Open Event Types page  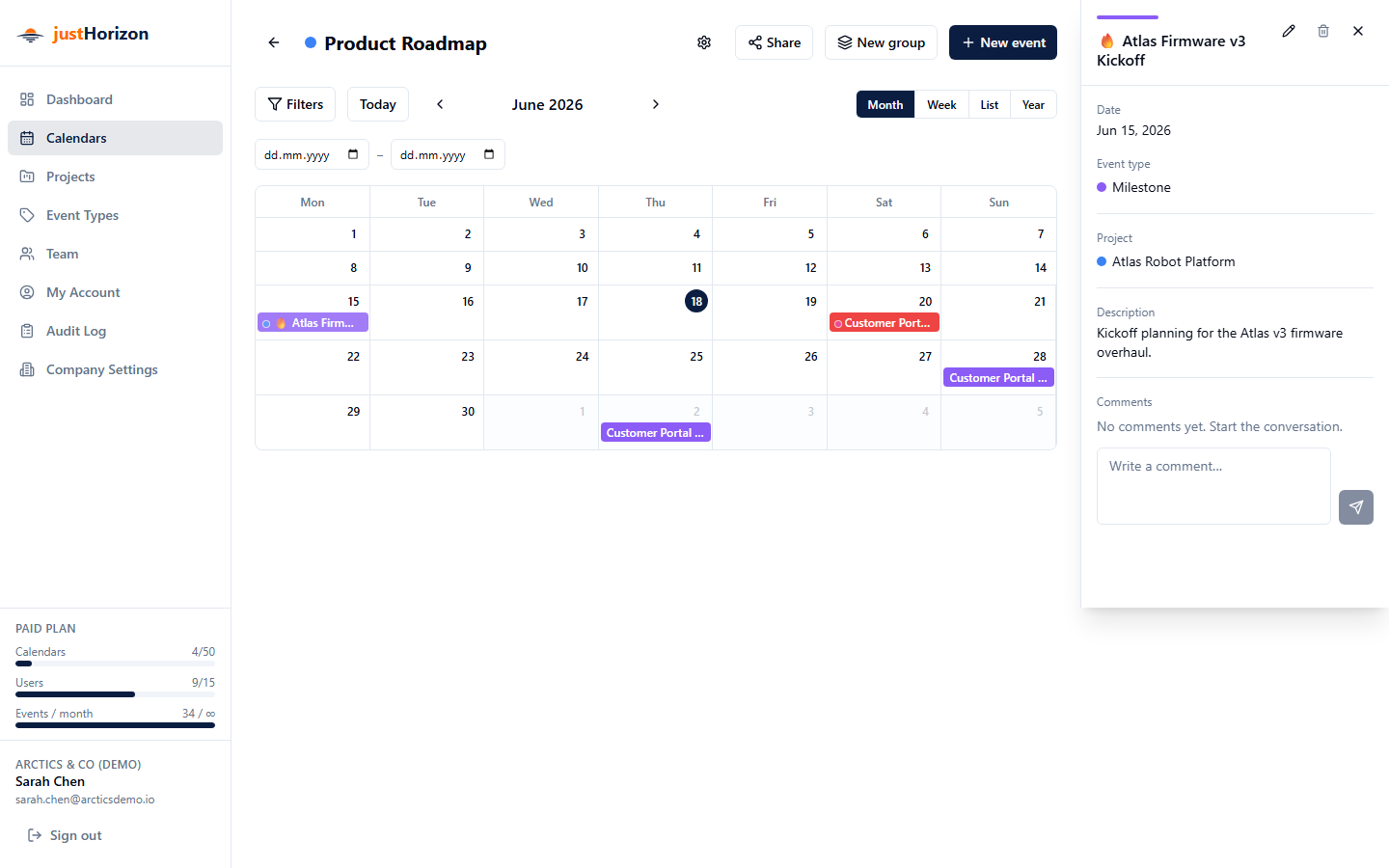click(x=115, y=215)
